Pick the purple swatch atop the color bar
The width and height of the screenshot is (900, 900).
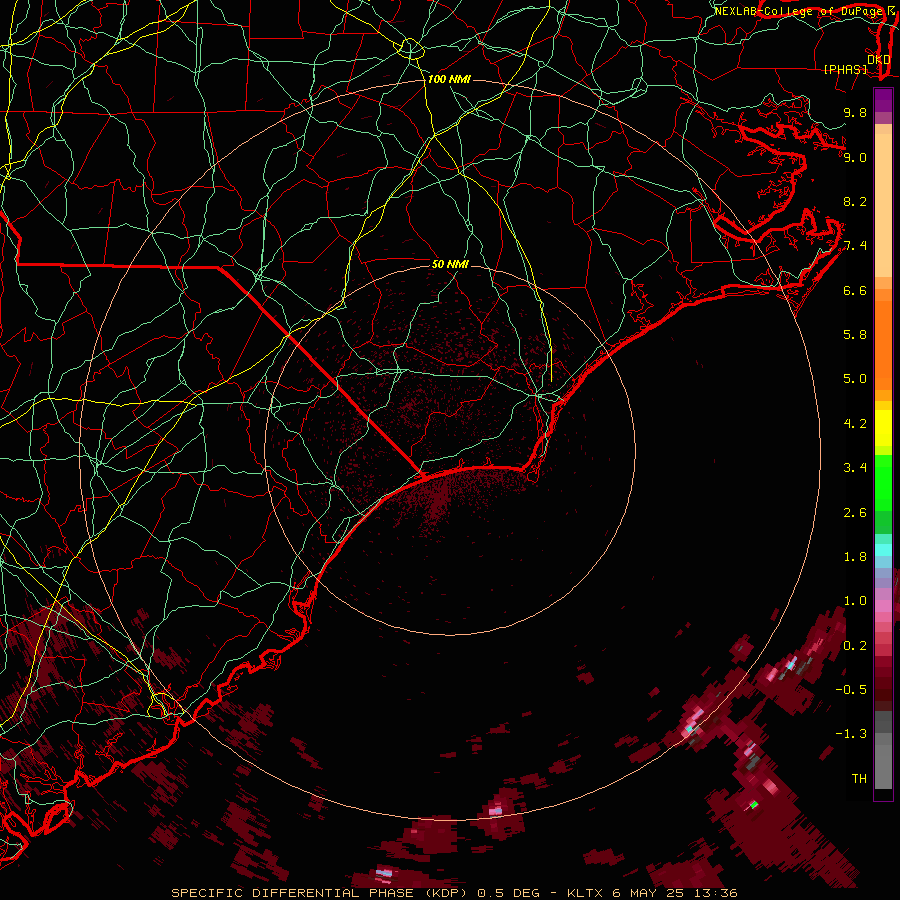pos(883,100)
